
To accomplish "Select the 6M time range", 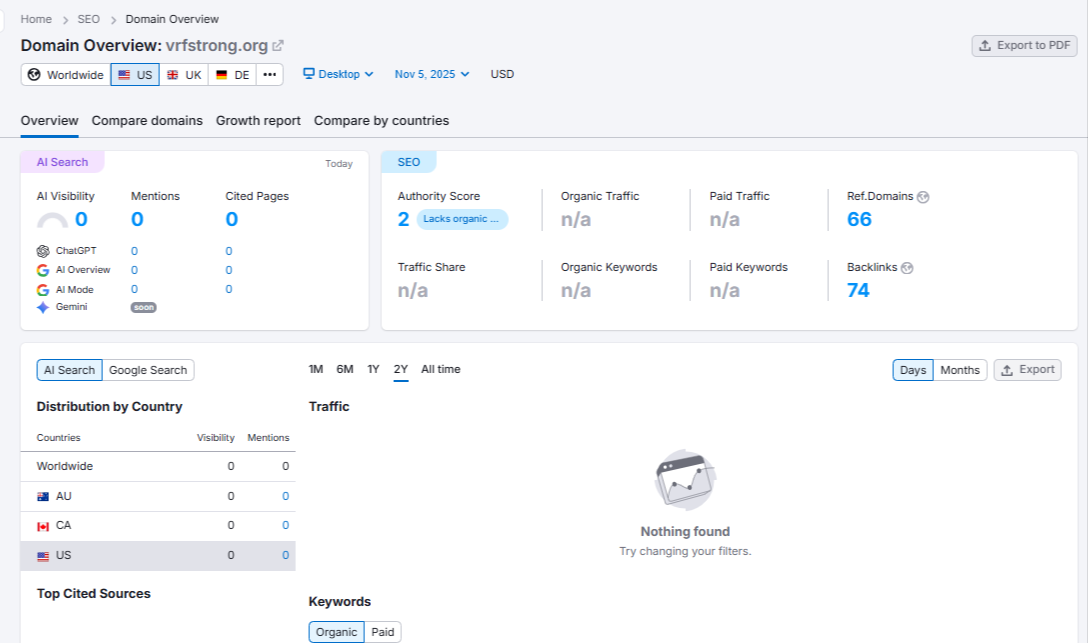I will tap(345, 369).
